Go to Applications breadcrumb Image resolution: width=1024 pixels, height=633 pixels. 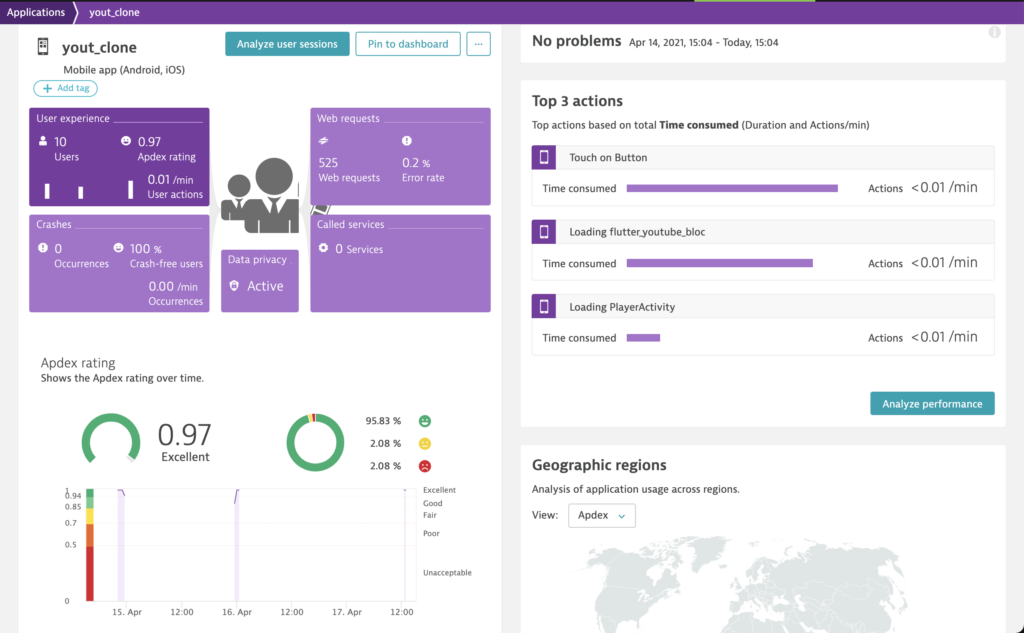pyautogui.click(x=36, y=12)
